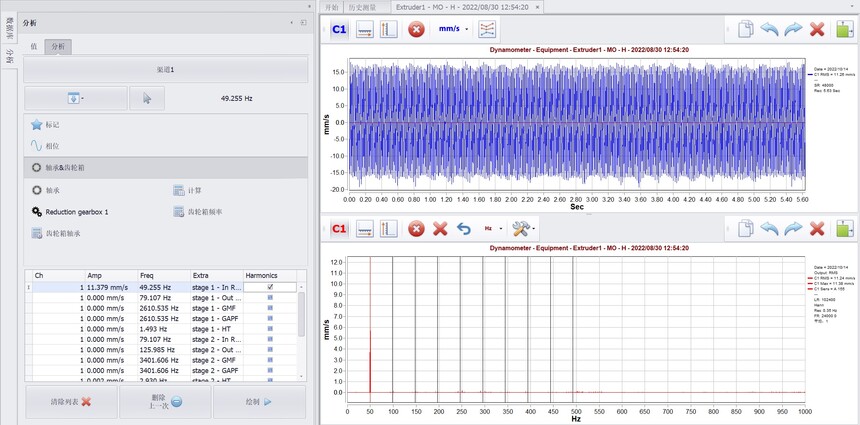
Task: Click the red circle X icon in the spectrum toolbar
Action: tap(416, 228)
